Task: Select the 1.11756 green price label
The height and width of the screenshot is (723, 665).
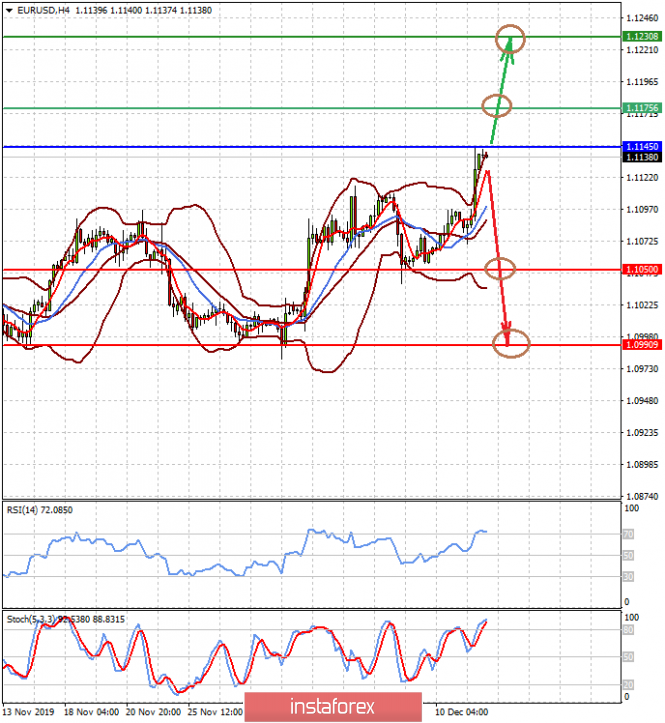Action: coord(640,108)
